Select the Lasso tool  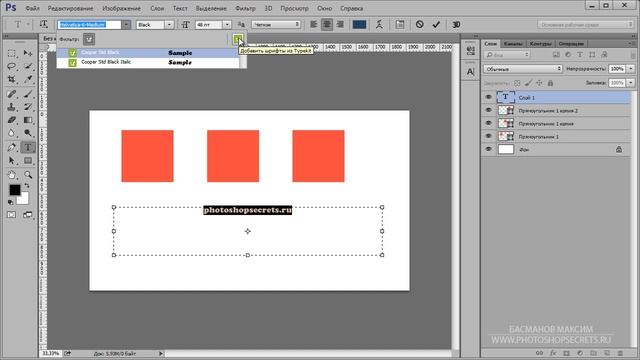click(11, 66)
